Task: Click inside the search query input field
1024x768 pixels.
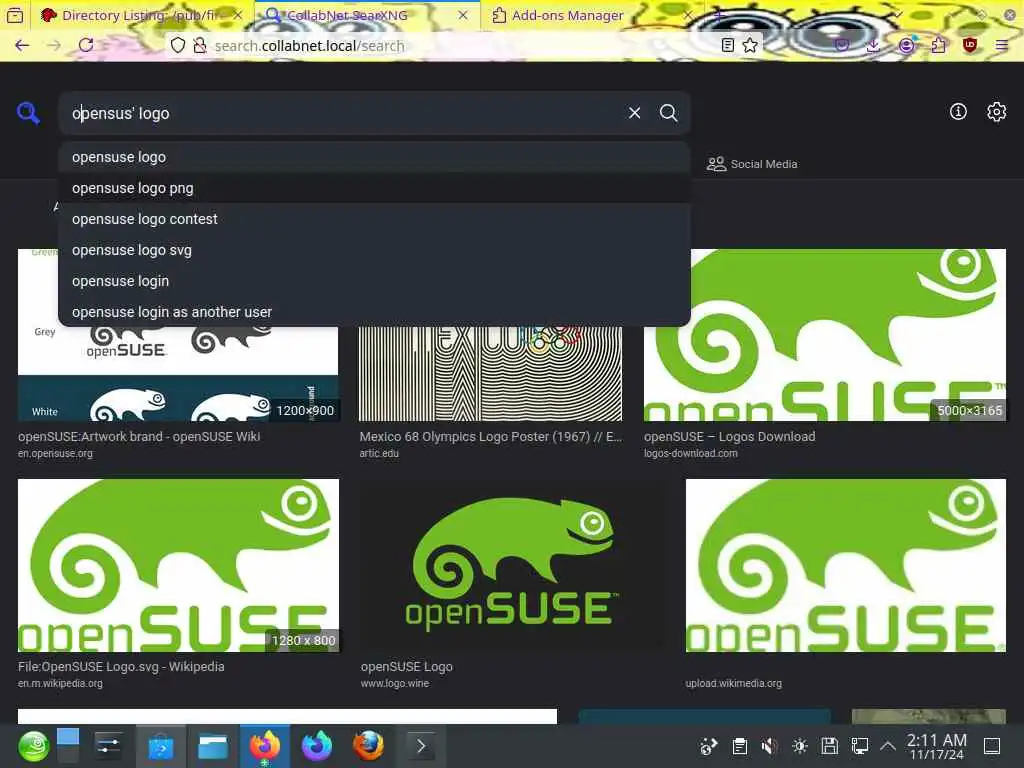Action: pyautogui.click(x=340, y=113)
